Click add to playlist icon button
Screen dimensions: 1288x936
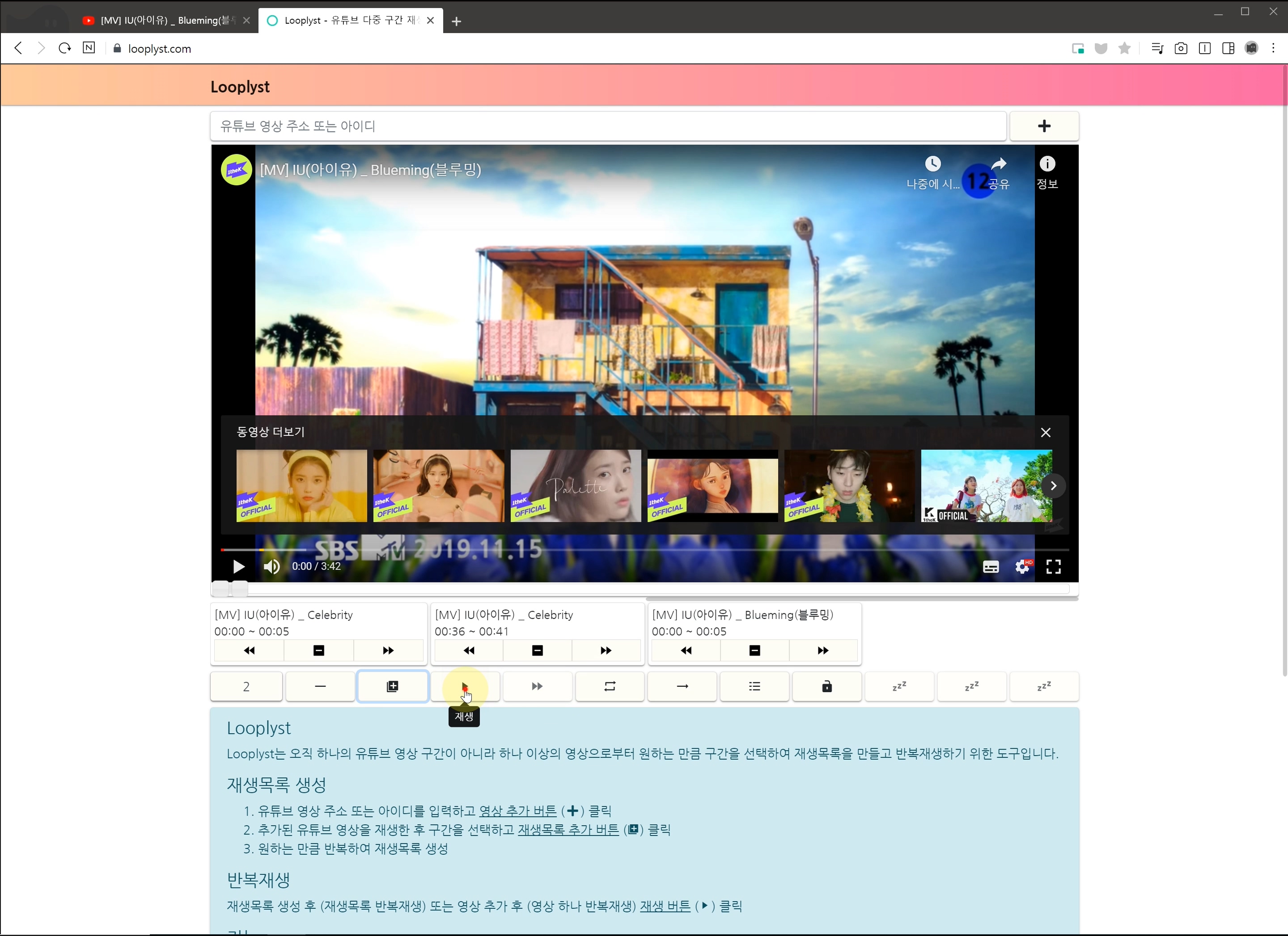point(392,686)
